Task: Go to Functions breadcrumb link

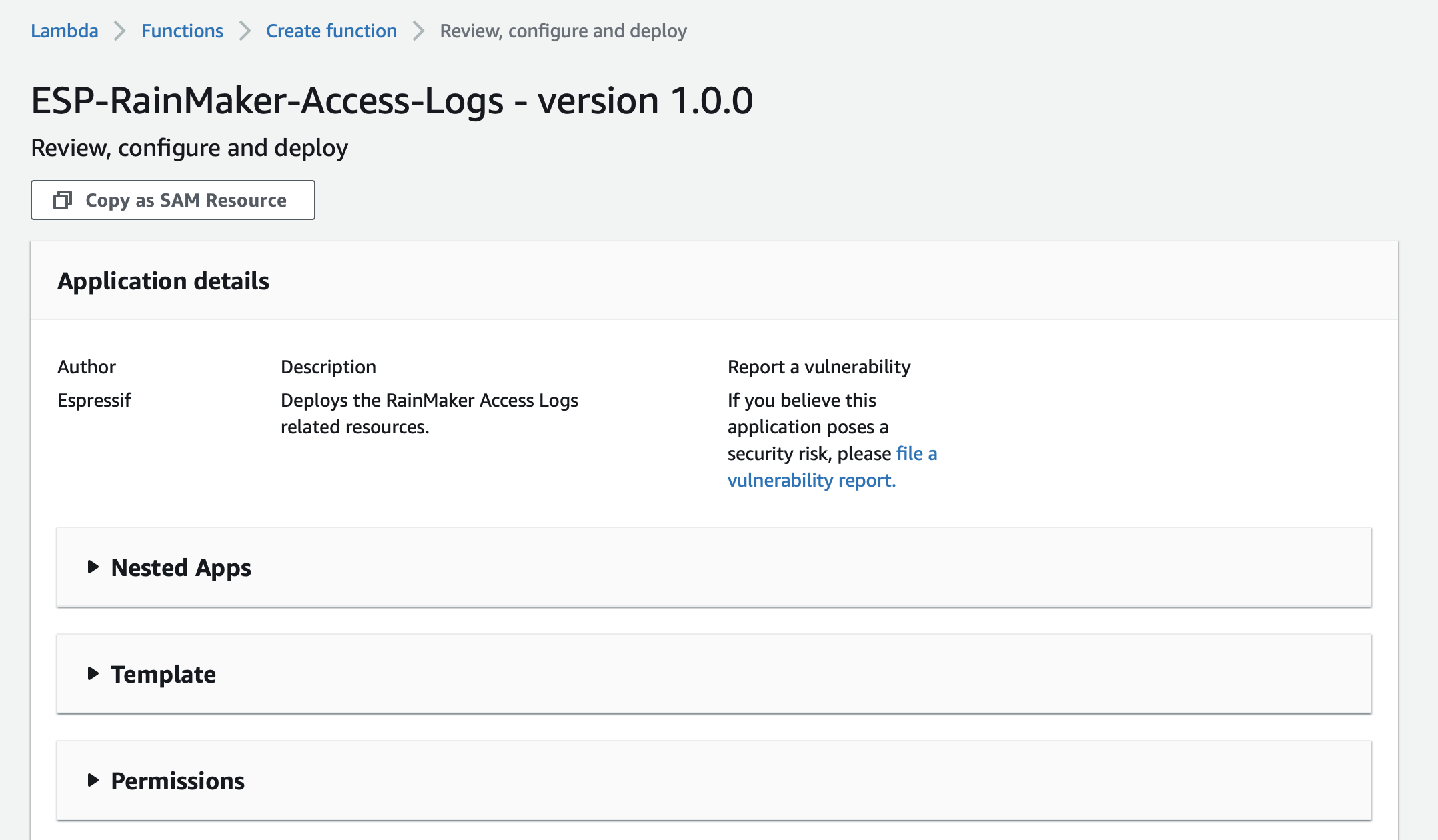Action: [182, 31]
